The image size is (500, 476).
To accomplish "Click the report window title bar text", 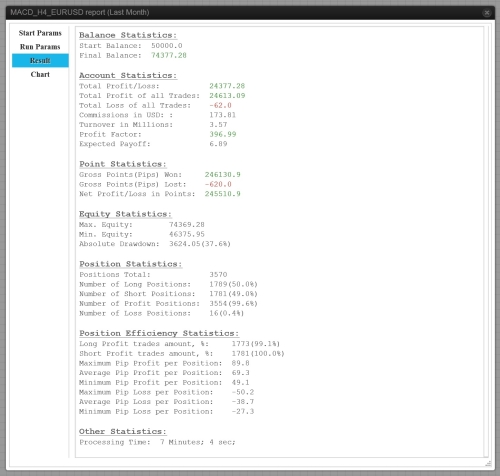I will pos(80,12).
